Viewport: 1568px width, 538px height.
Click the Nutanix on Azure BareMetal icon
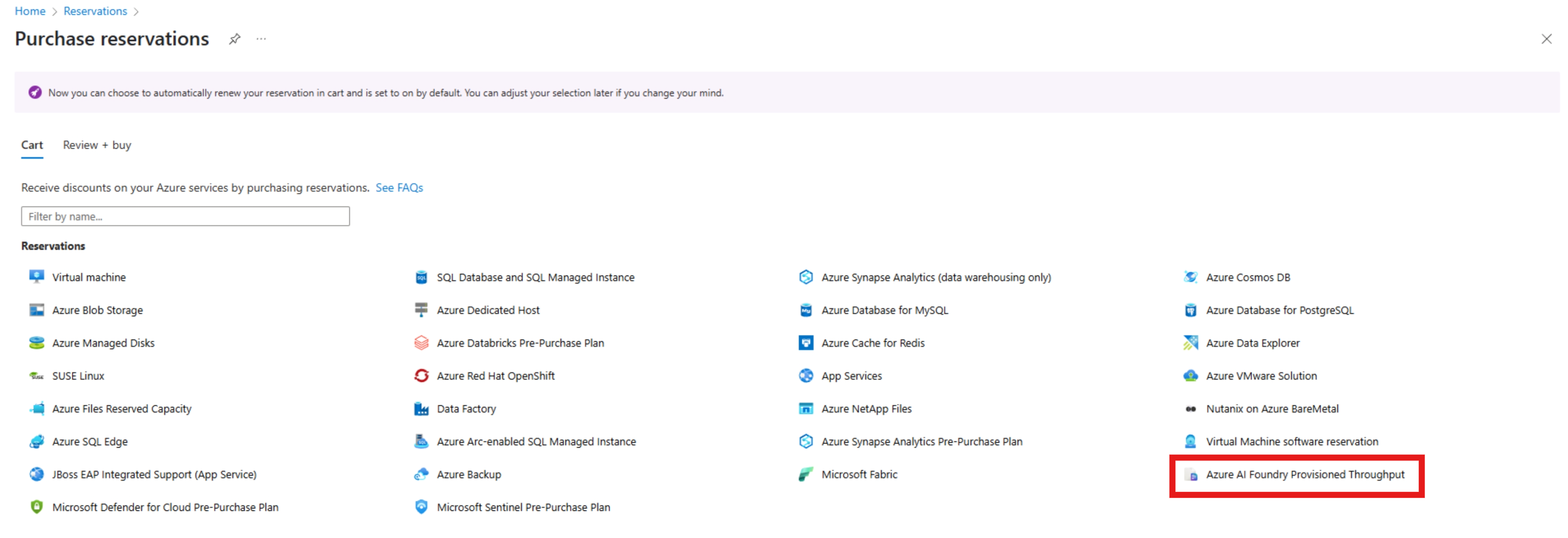coord(1190,409)
